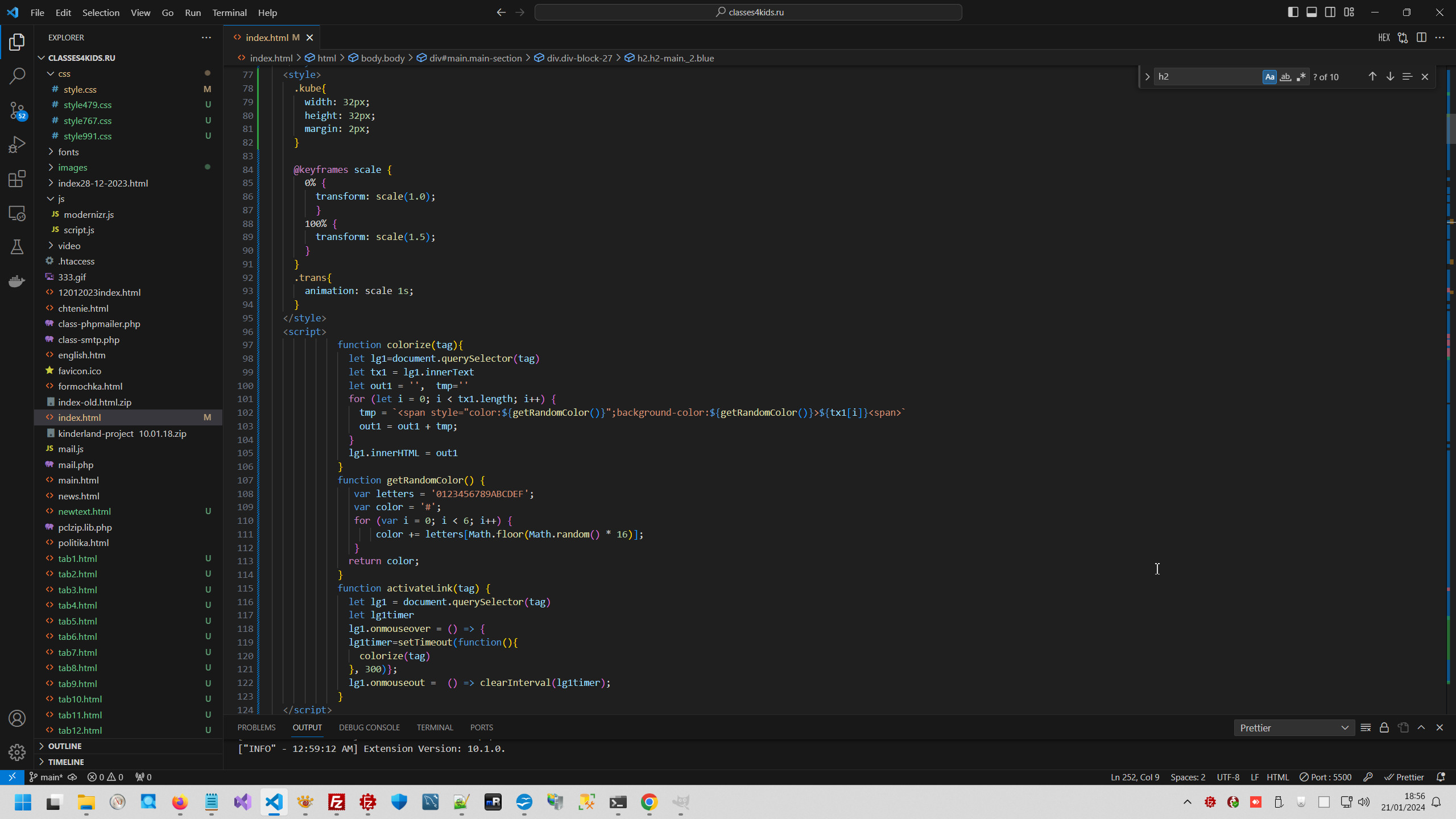The width and height of the screenshot is (1456, 819).
Task: Click the Split Editor Right icon
Action: tap(1421, 38)
